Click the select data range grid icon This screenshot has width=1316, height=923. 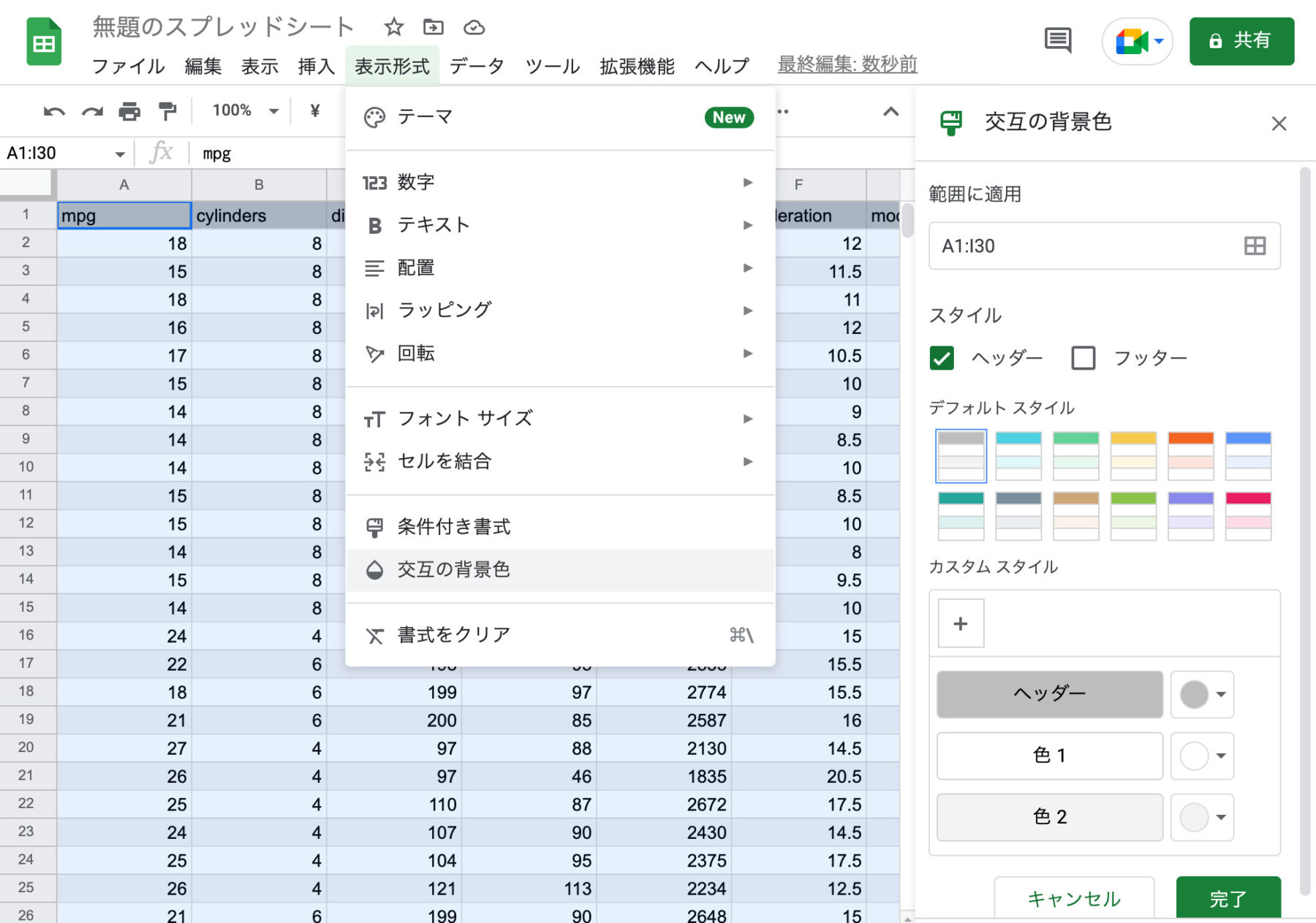(x=1255, y=246)
